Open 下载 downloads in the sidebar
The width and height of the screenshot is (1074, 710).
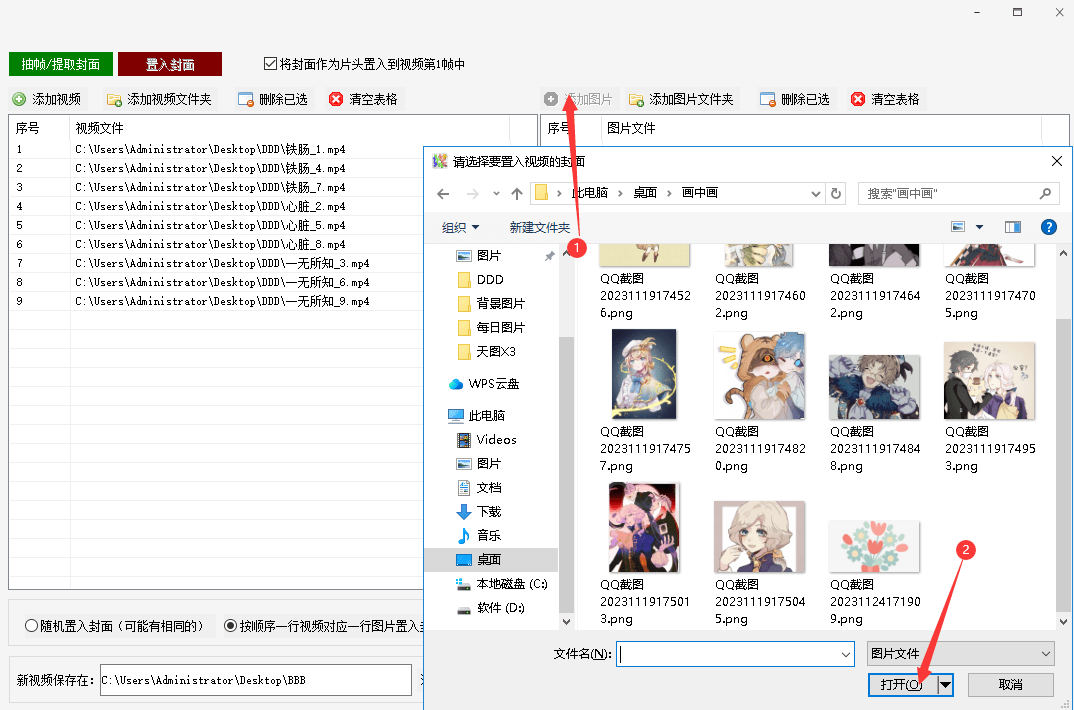click(479, 511)
